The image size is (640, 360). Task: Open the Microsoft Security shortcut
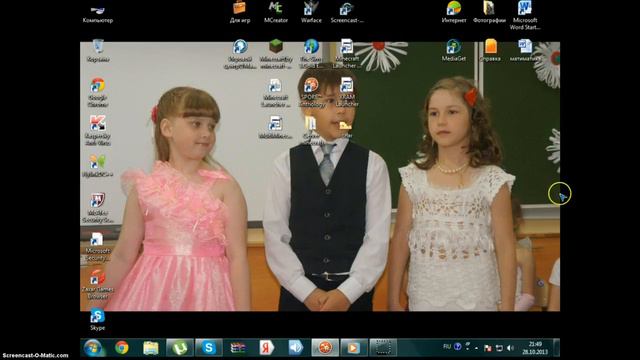click(98, 246)
